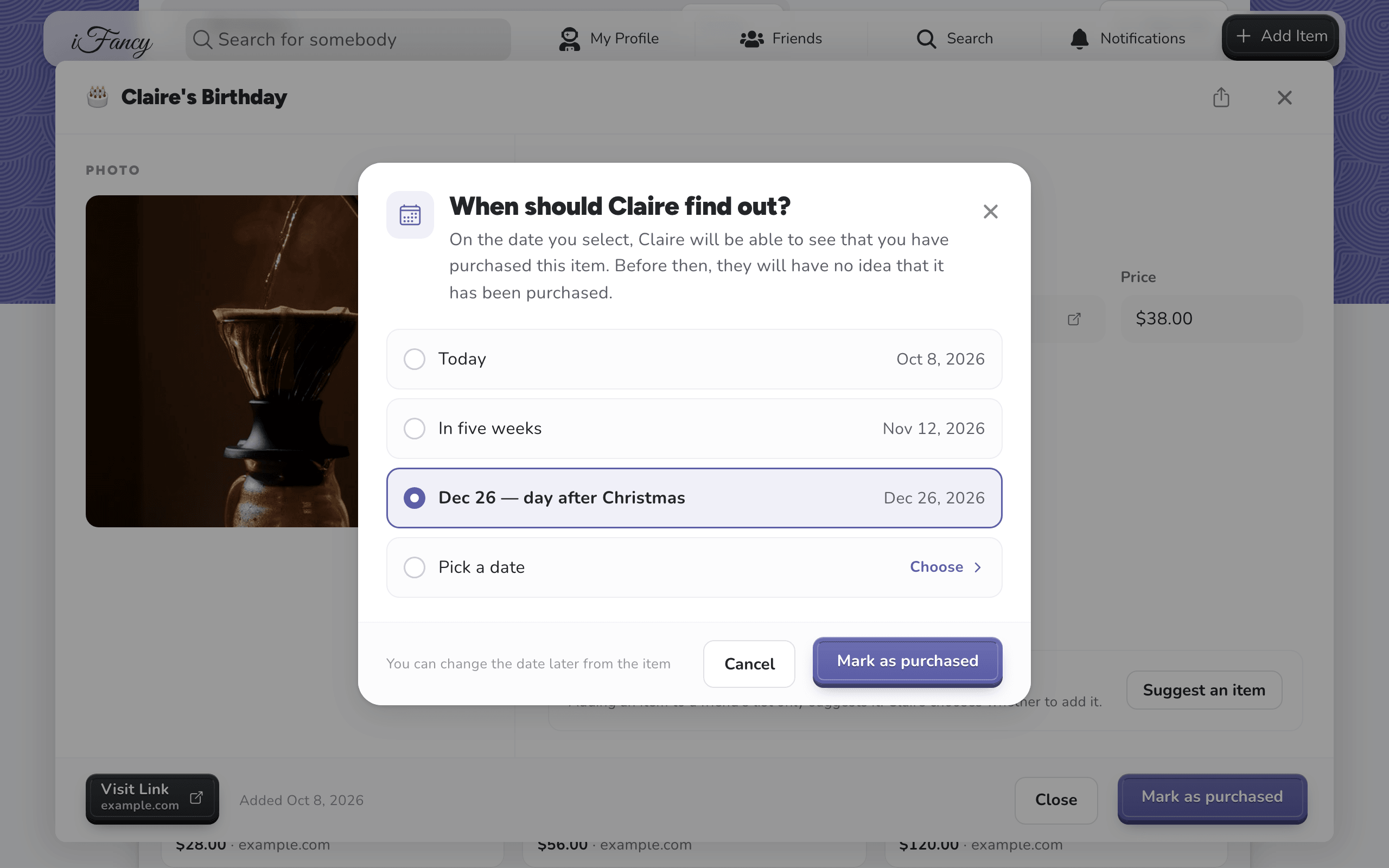Open the external link icon beside the price

(x=1074, y=319)
